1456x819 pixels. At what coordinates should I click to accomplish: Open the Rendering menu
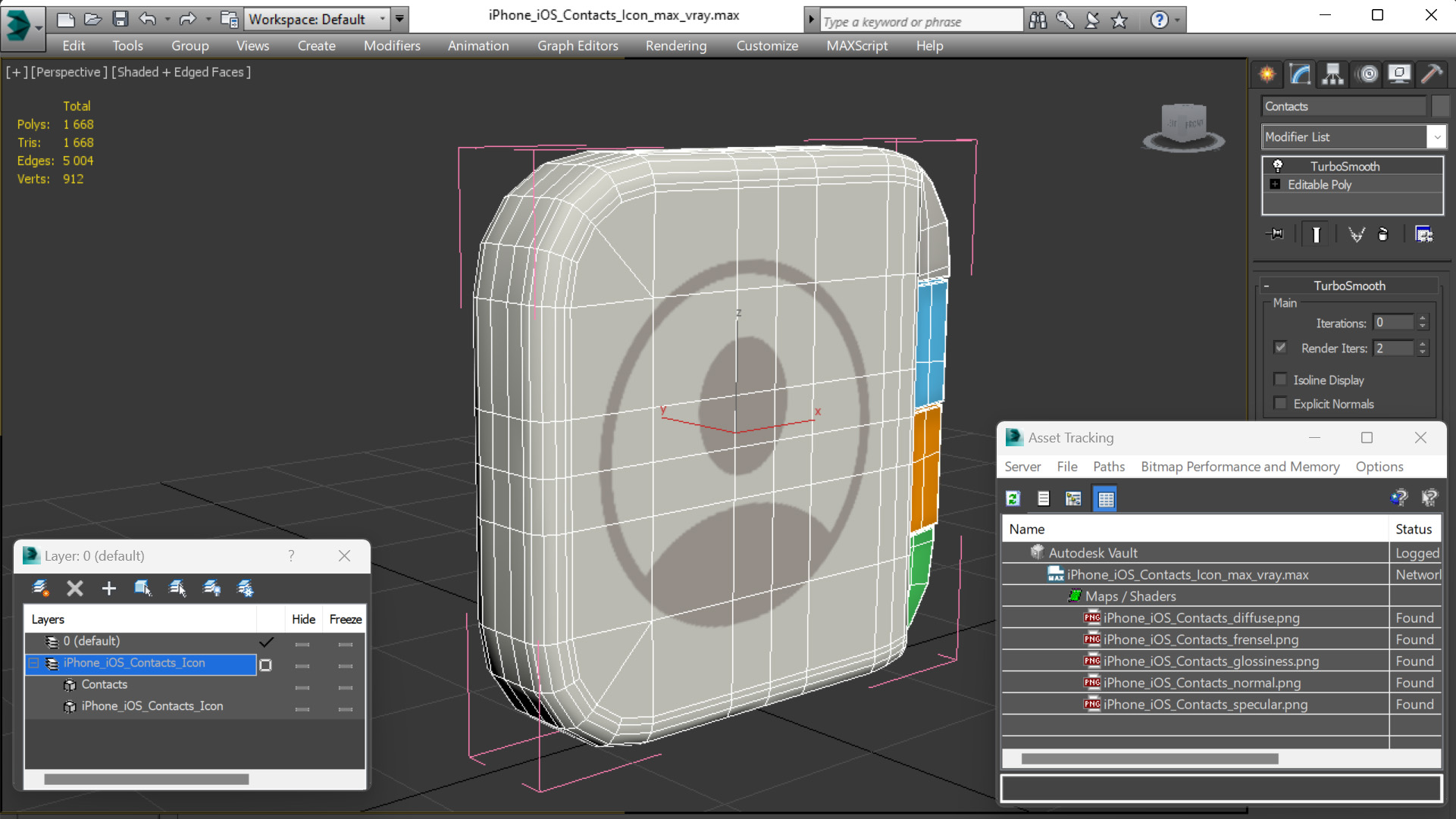(676, 45)
